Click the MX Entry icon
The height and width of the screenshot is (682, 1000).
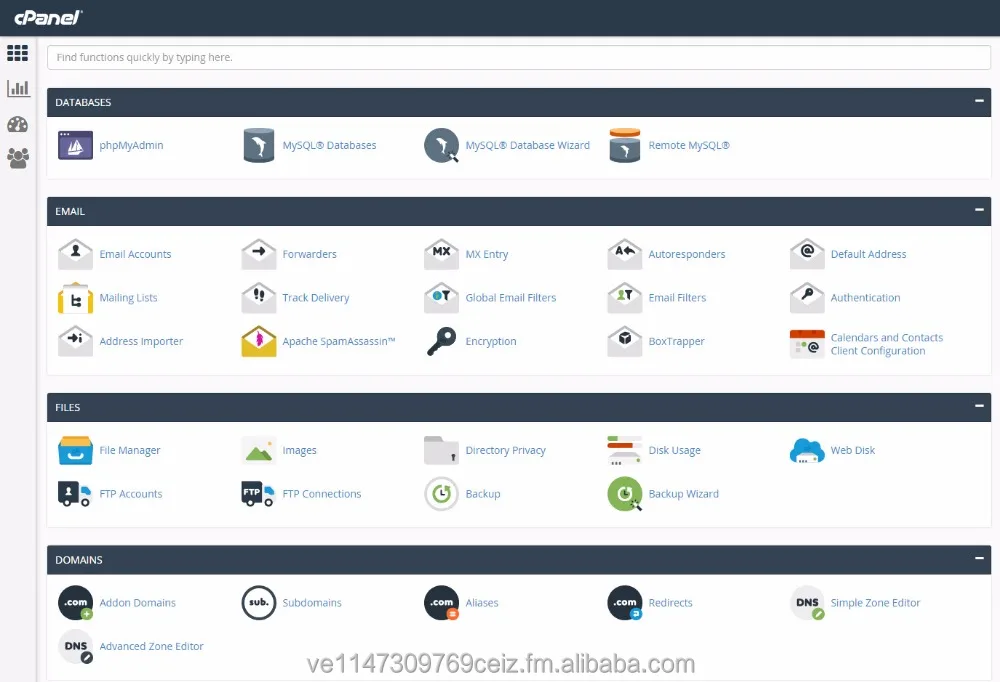tap(441, 254)
